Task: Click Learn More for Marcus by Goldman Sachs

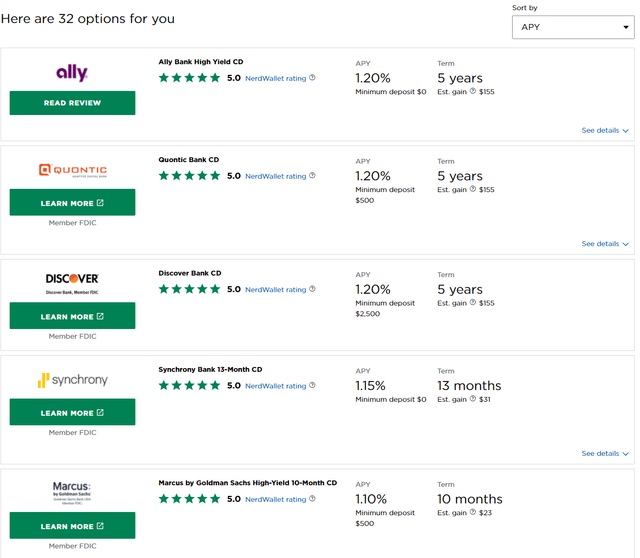Action: 72,526
